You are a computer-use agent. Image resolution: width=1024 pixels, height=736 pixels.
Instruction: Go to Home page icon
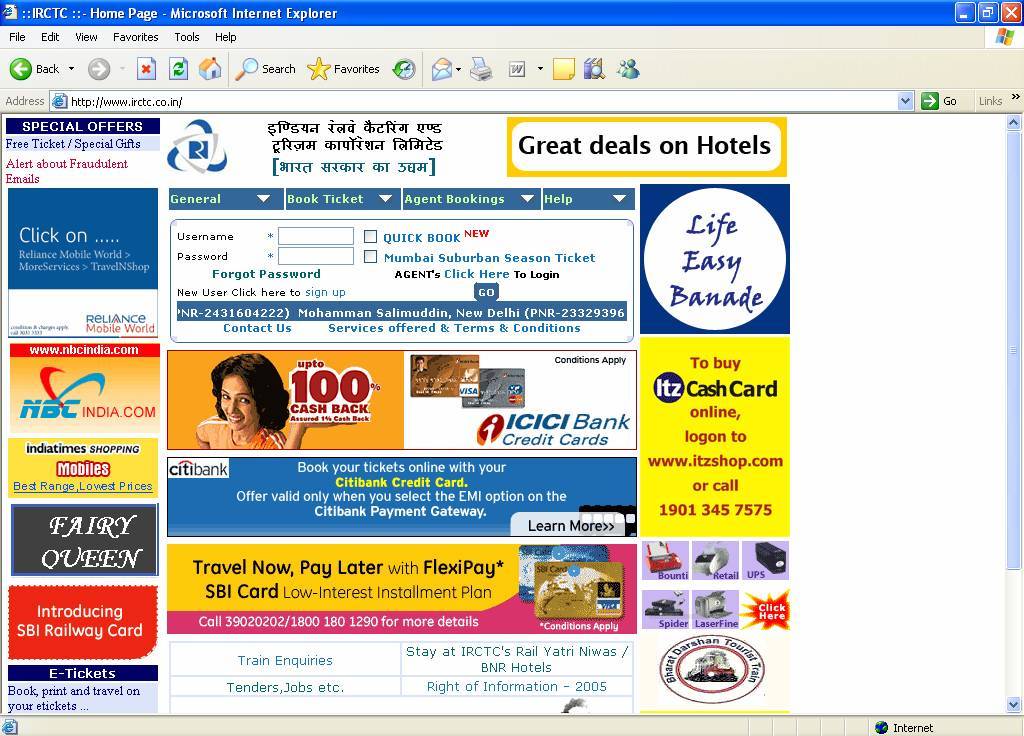[210, 69]
